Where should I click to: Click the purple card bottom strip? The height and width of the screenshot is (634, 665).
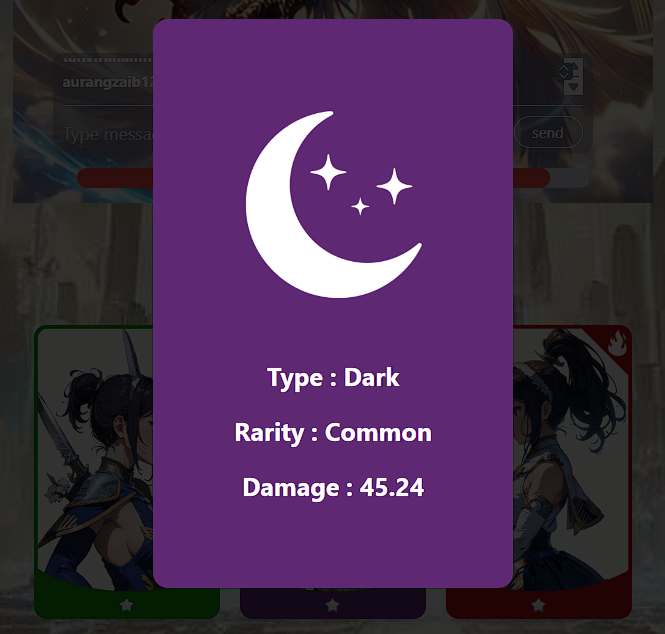point(332,604)
